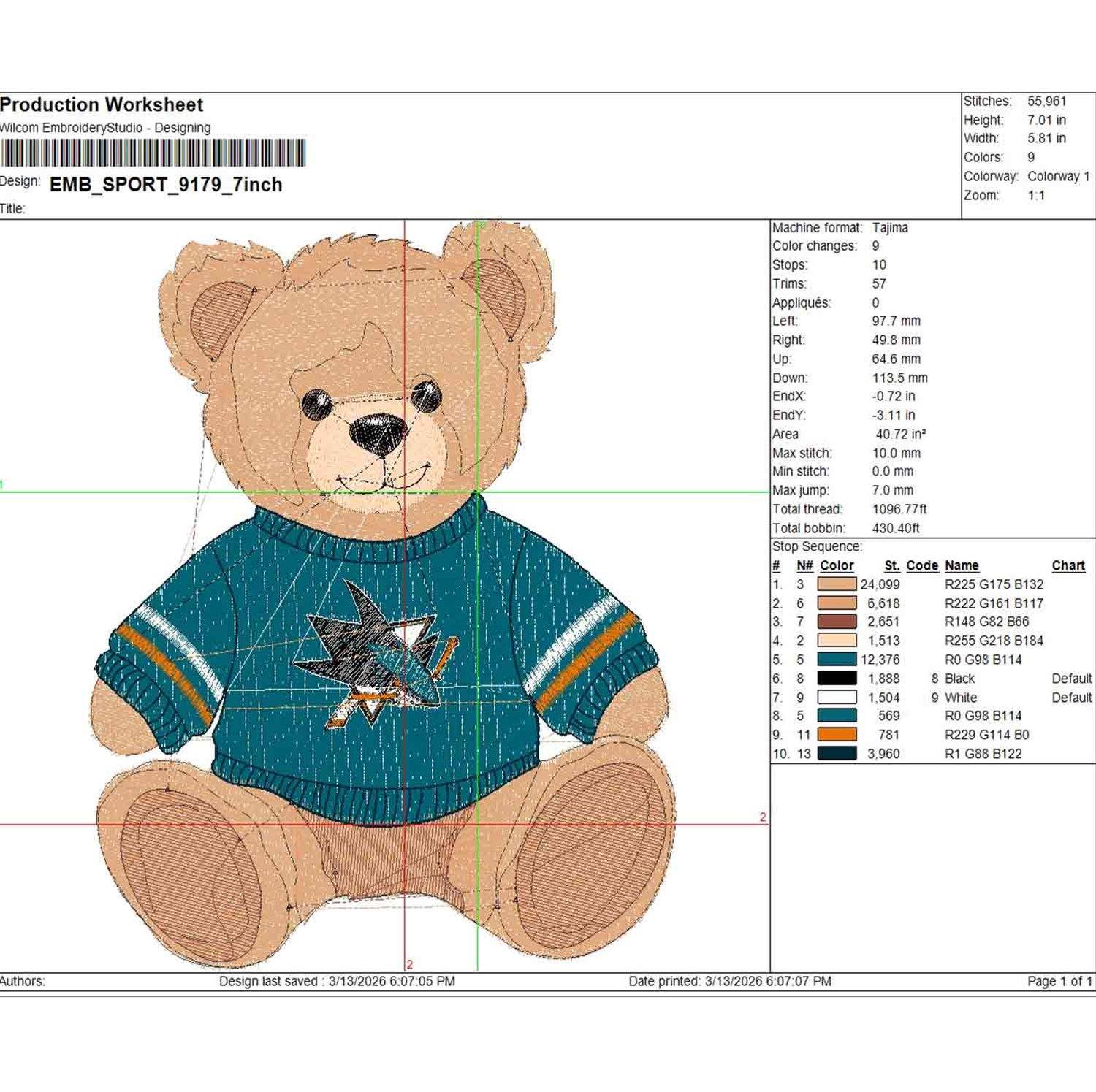Select the width value "5.81 in"
Screen dimensions: 1096x1092
point(1046,139)
